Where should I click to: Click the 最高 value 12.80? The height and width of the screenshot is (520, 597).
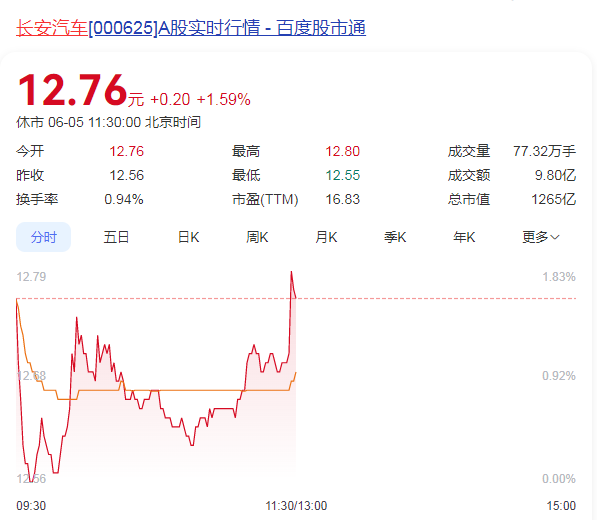(x=342, y=151)
